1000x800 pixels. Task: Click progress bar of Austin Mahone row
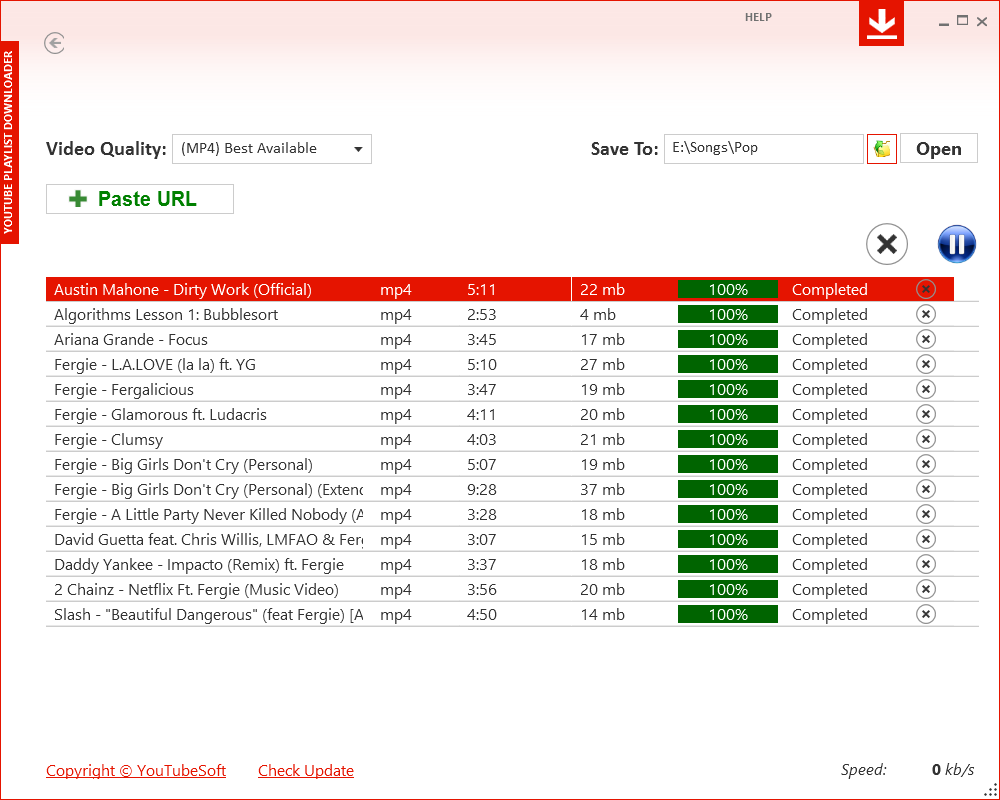click(728, 290)
